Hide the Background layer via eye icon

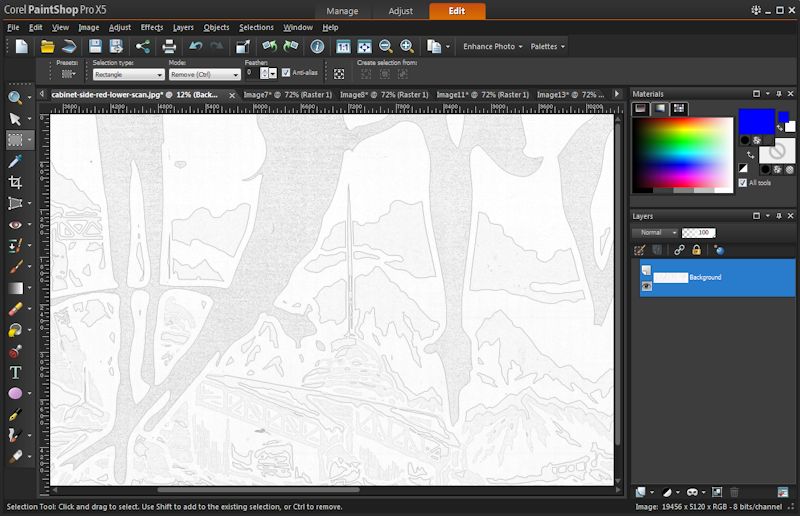point(646,286)
